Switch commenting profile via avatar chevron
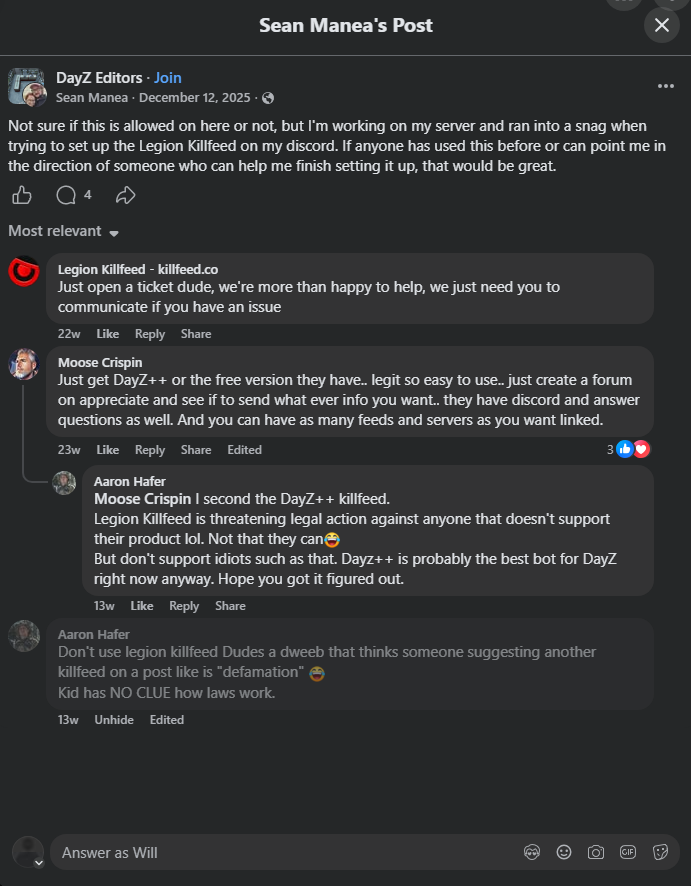This screenshot has height=886, width=691. (x=38, y=863)
